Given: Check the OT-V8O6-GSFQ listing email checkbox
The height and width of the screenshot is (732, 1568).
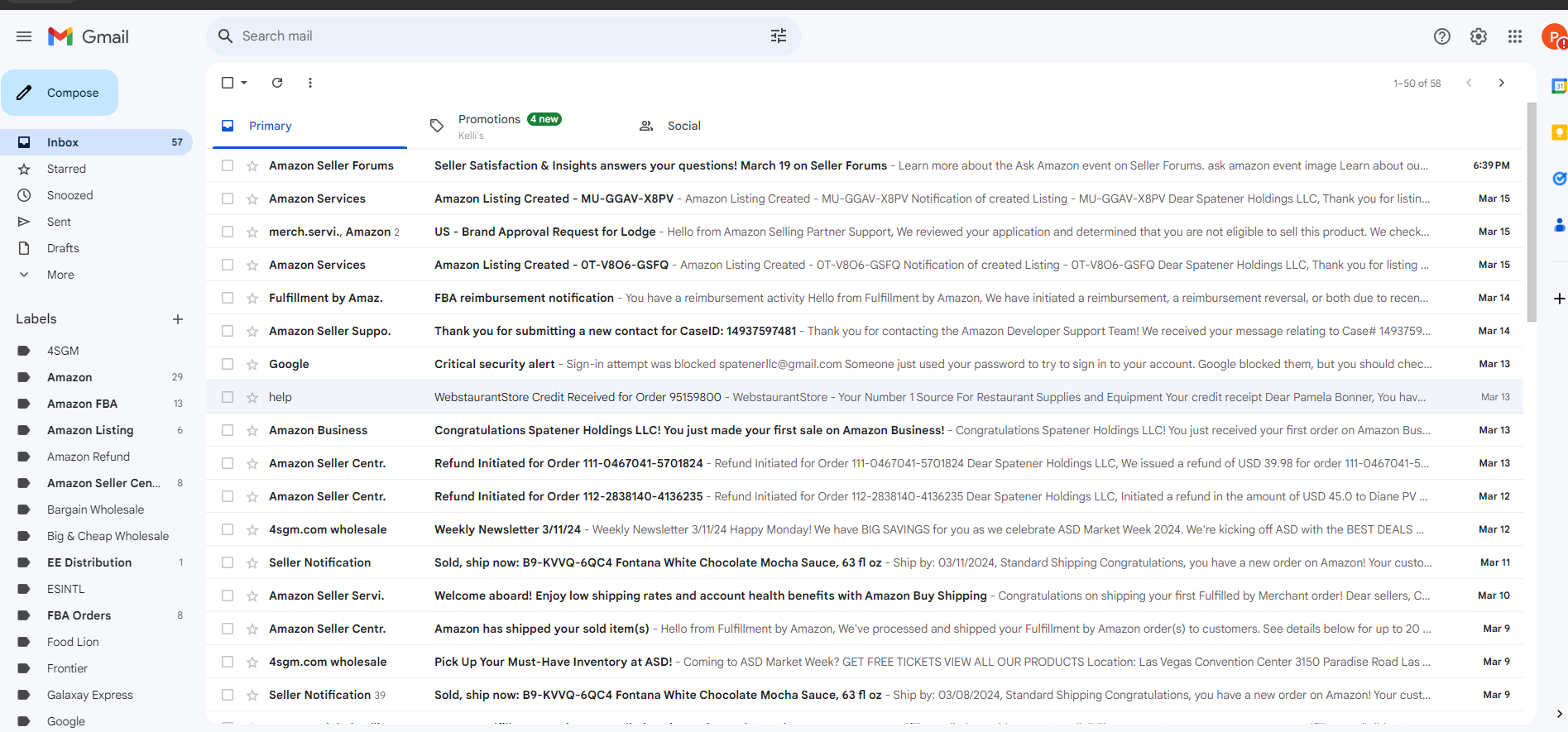Looking at the screenshot, I should (x=228, y=265).
